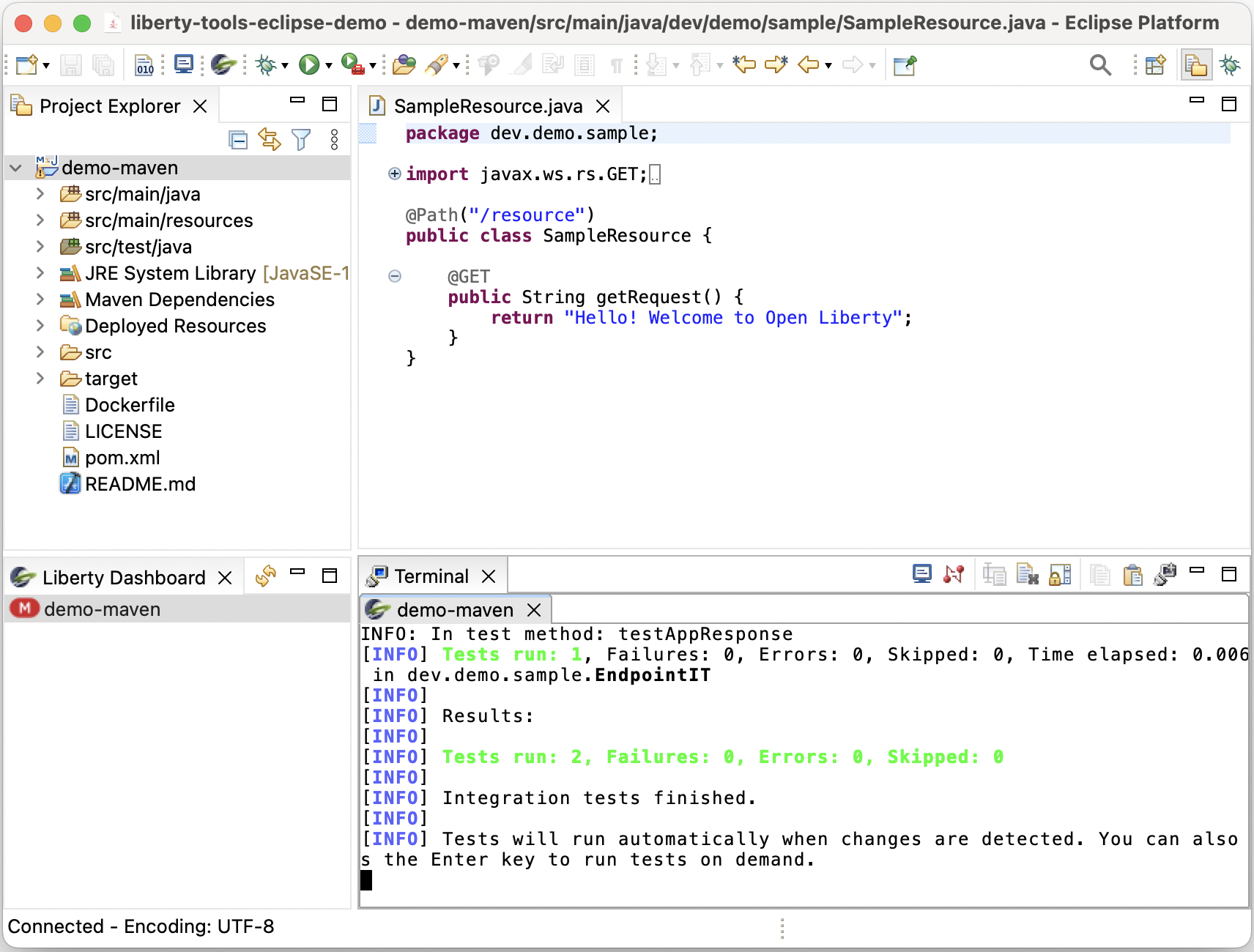Viewport: 1254px width, 952px height.
Task: Switch to the Terminal view tab
Action: [431, 576]
